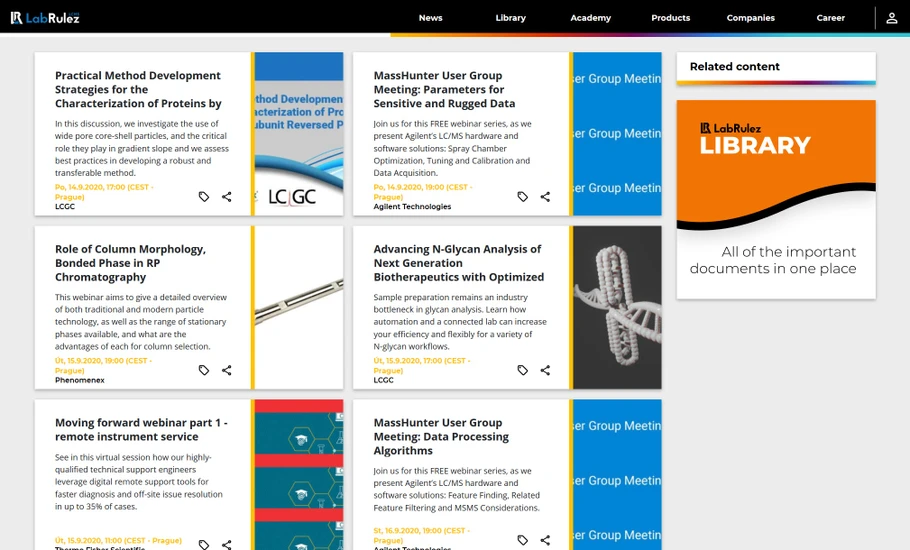Image resolution: width=910 pixels, height=550 pixels.
Task: Click the Related content heading
Action: [x=734, y=67]
